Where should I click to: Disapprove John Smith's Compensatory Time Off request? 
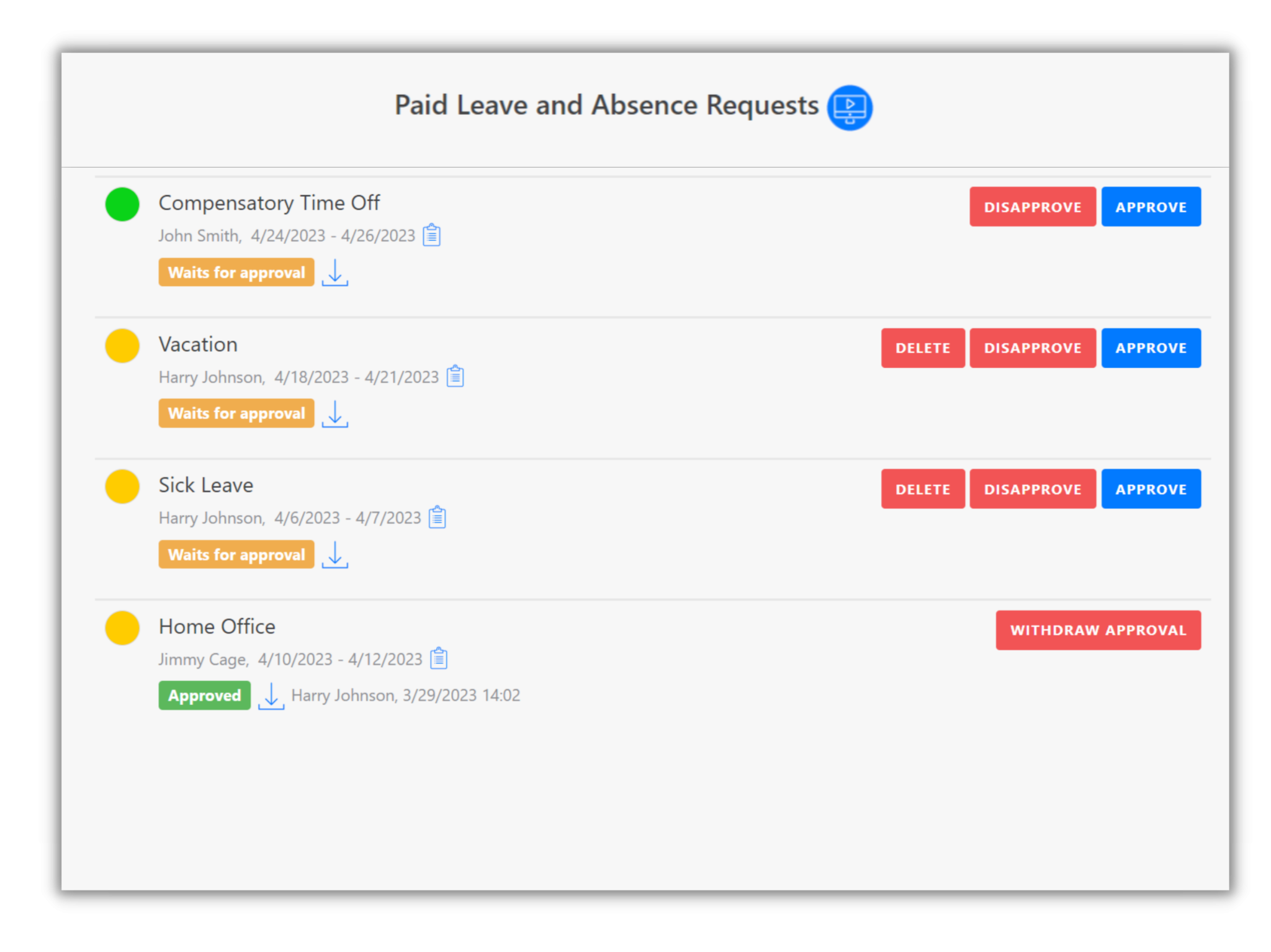1032,206
